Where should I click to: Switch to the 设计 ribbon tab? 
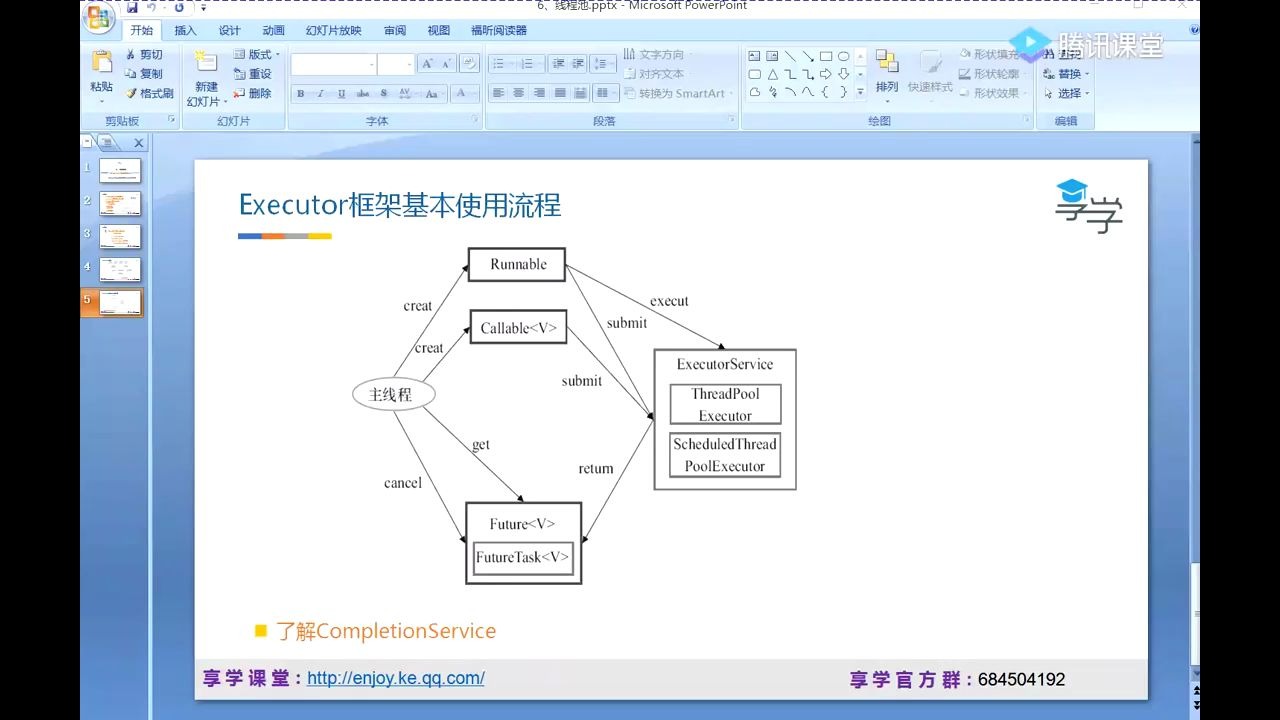pyautogui.click(x=230, y=31)
